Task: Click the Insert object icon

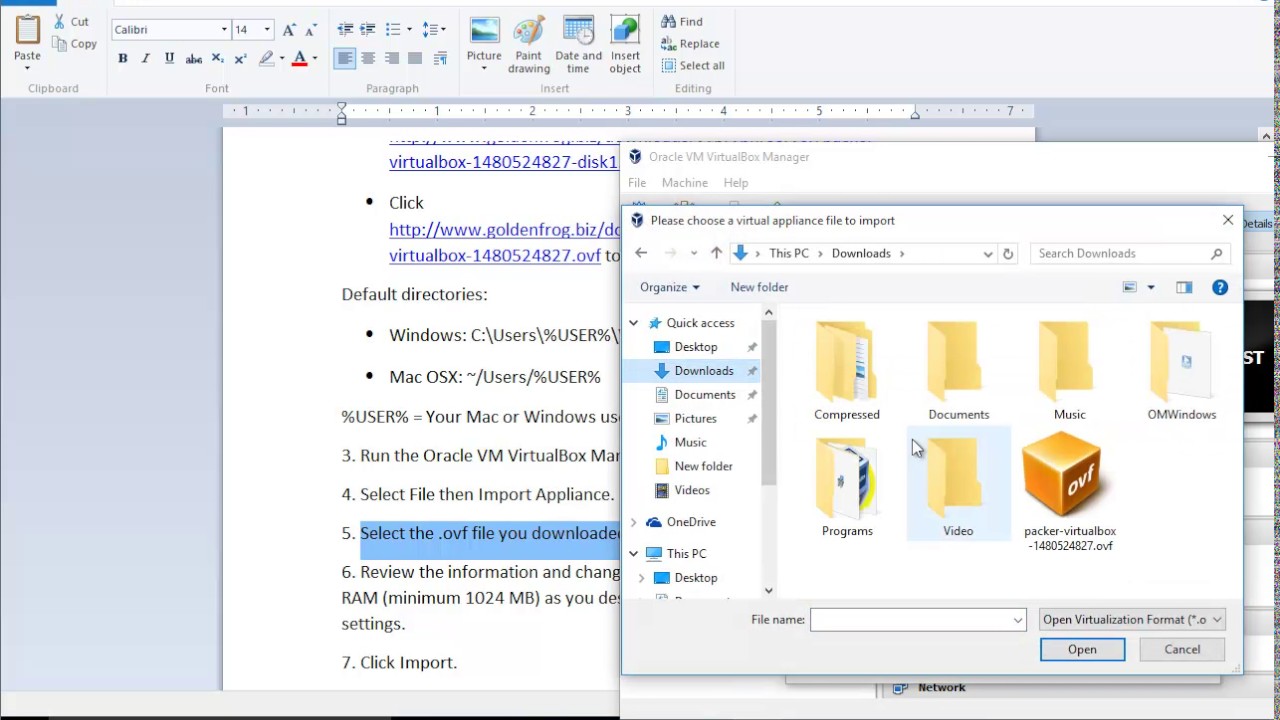Action: click(x=625, y=30)
